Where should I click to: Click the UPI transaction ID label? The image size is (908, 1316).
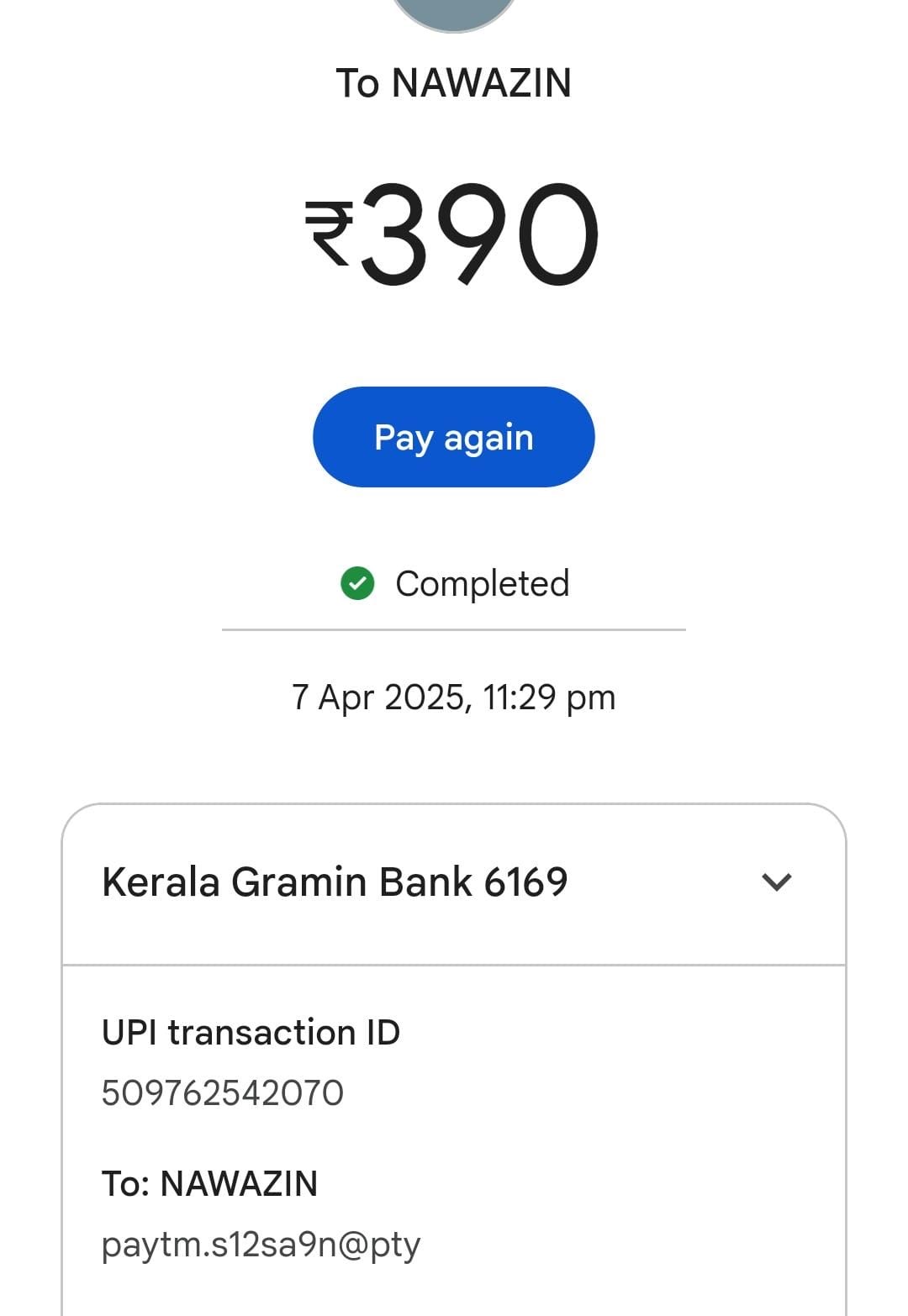(x=251, y=1033)
